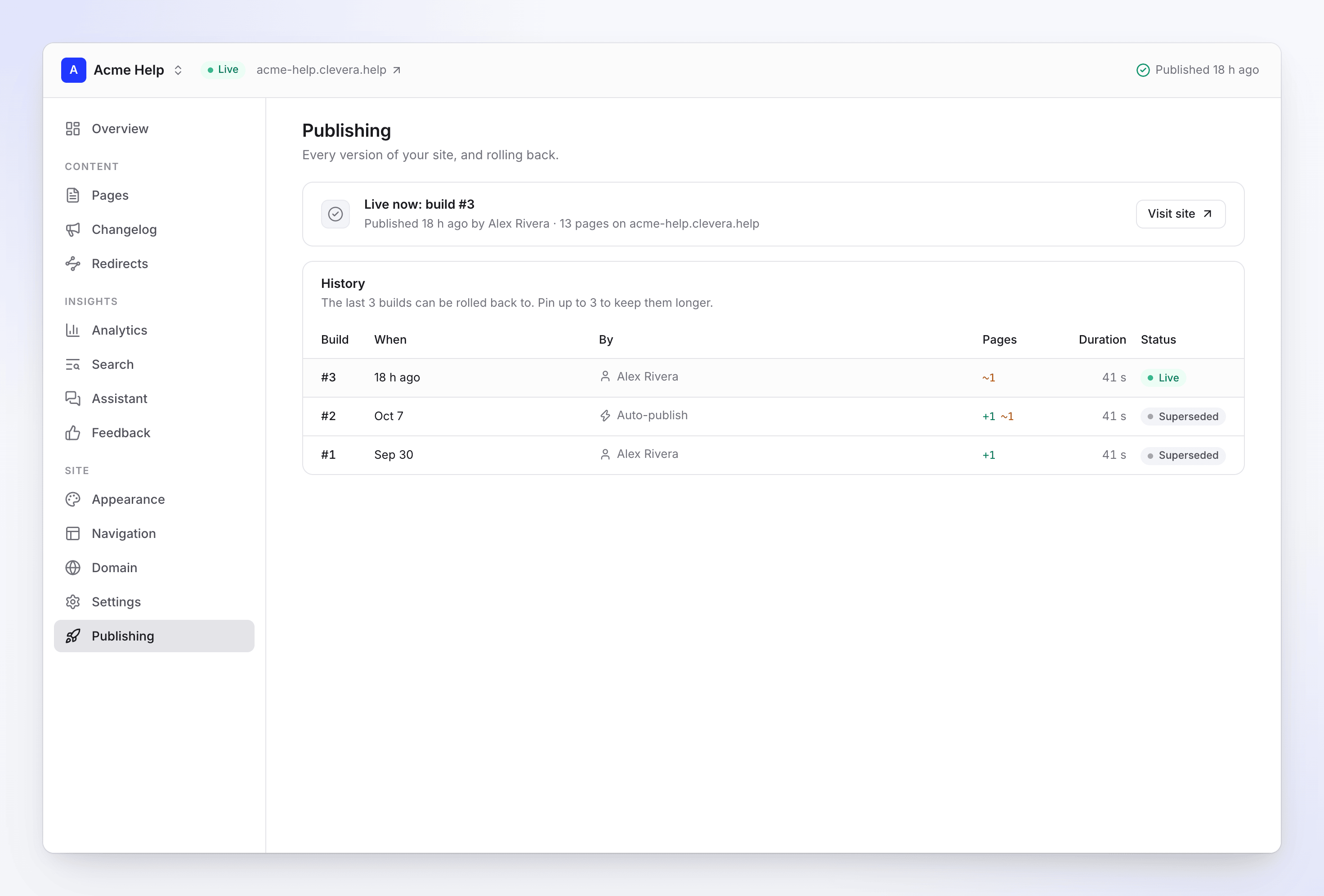Click the Superseded pill in build #1 row
Image resolution: width=1324 pixels, height=896 pixels.
click(1183, 455)
